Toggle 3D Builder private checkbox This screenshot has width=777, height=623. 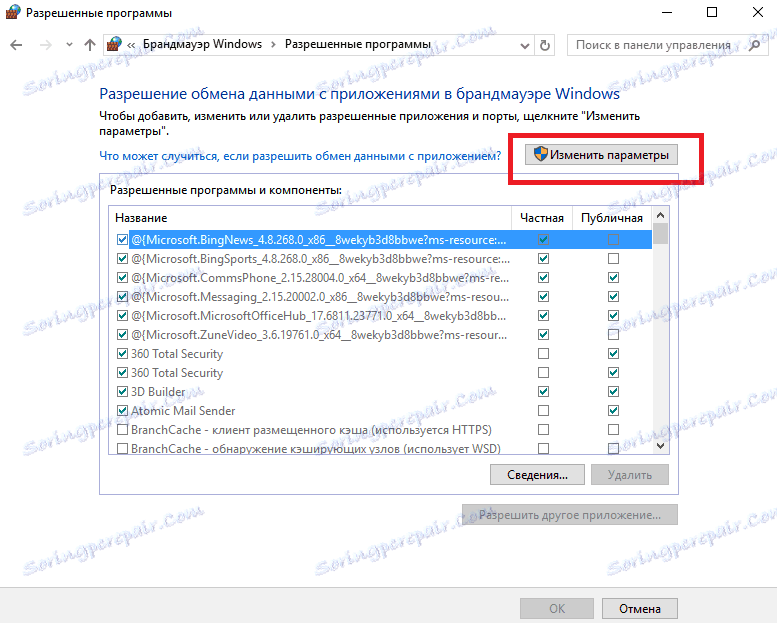point(544,392)
